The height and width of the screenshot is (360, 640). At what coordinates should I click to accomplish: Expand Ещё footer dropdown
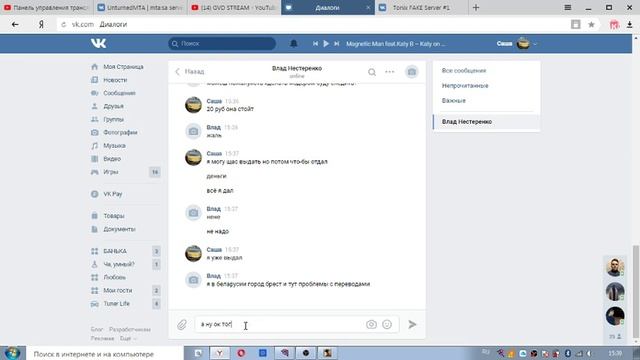tap(127, 338)
